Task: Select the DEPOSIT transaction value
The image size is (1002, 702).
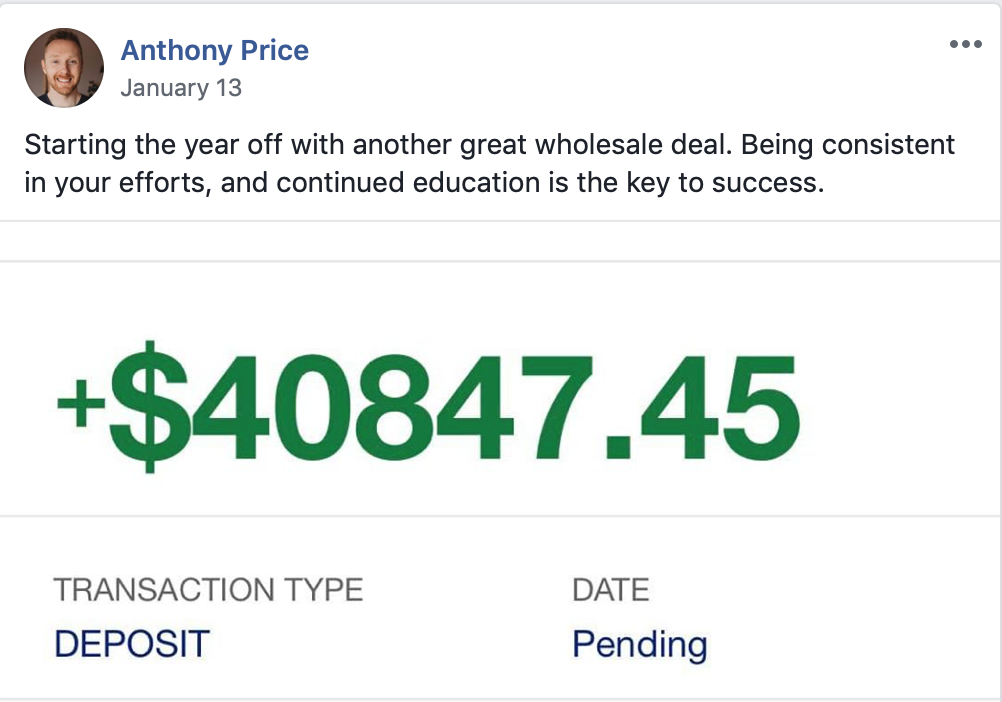Action: coord(132,644)
